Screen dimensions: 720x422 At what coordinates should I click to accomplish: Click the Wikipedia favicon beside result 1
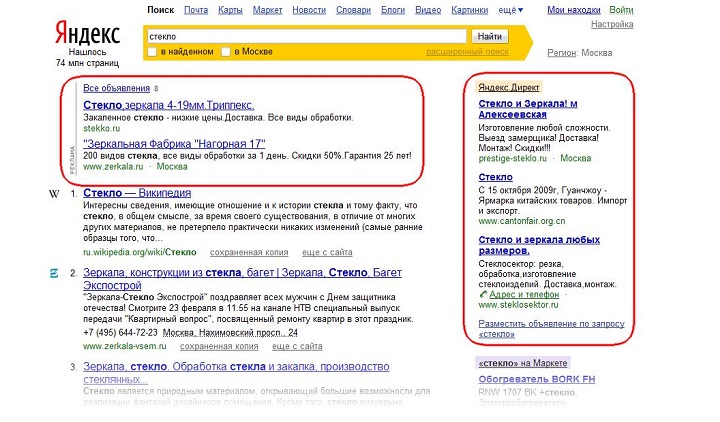click(54, 194)
